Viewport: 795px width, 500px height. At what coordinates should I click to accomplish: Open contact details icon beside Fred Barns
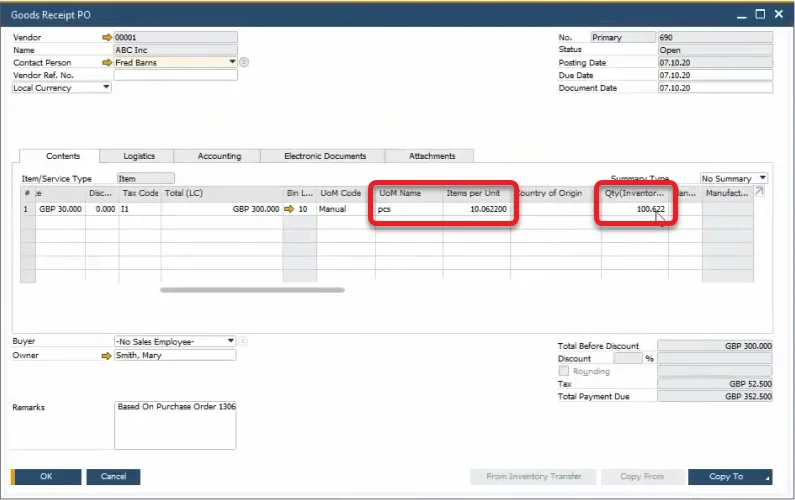(244, 62)
